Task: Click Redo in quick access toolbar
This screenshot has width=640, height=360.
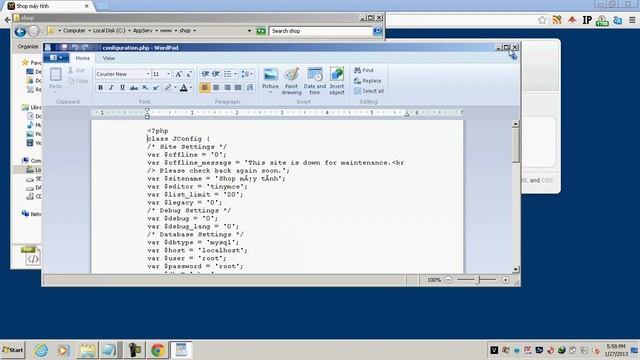Action: click(x=85, y=47)
